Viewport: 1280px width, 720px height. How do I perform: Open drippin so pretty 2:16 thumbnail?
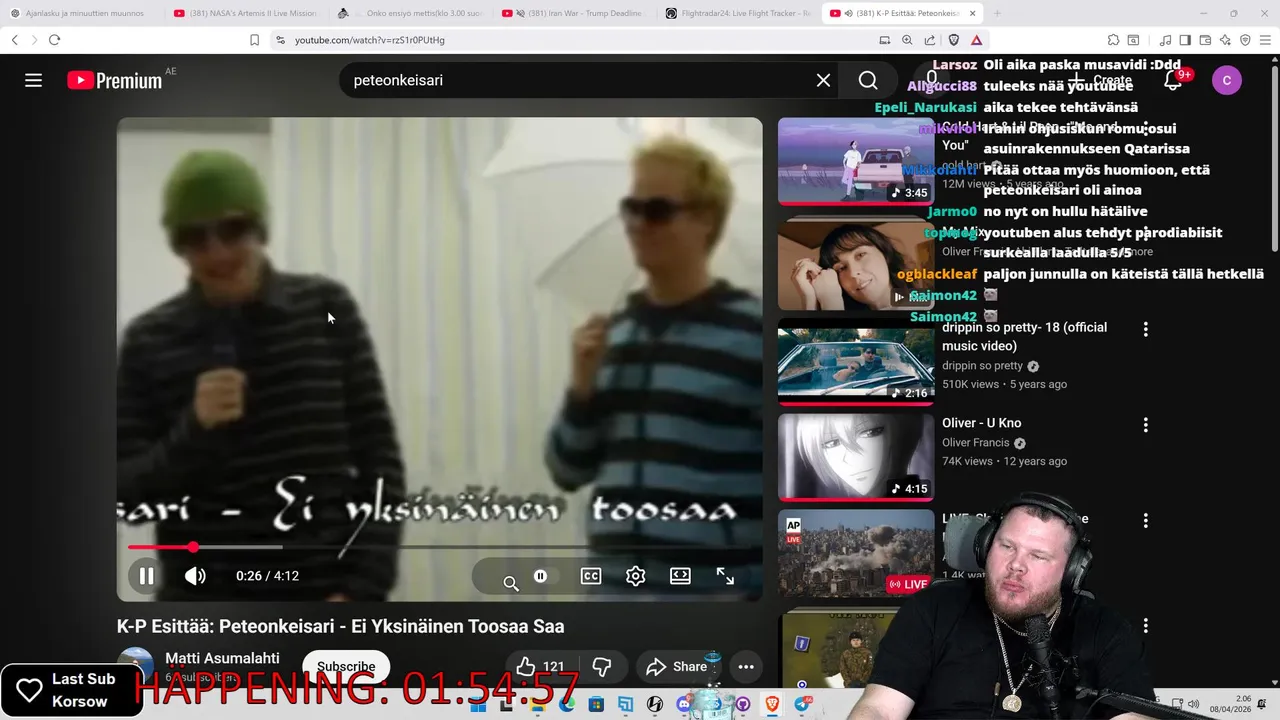[856, 361]
